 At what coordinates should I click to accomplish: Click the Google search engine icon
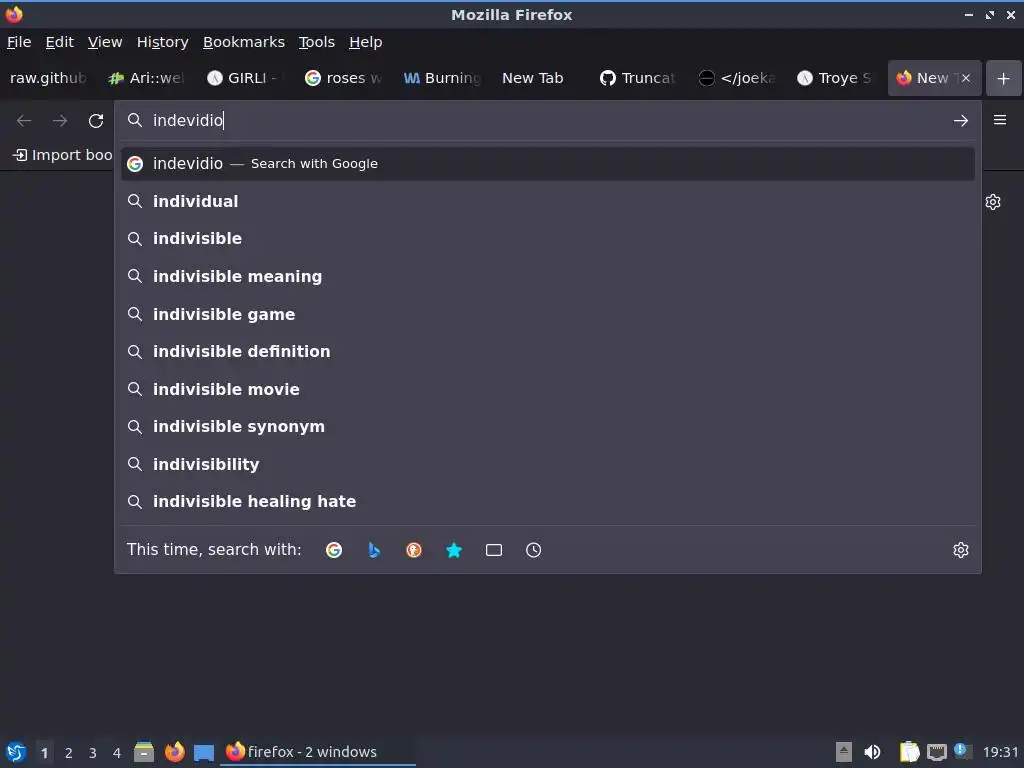point(334,550)
